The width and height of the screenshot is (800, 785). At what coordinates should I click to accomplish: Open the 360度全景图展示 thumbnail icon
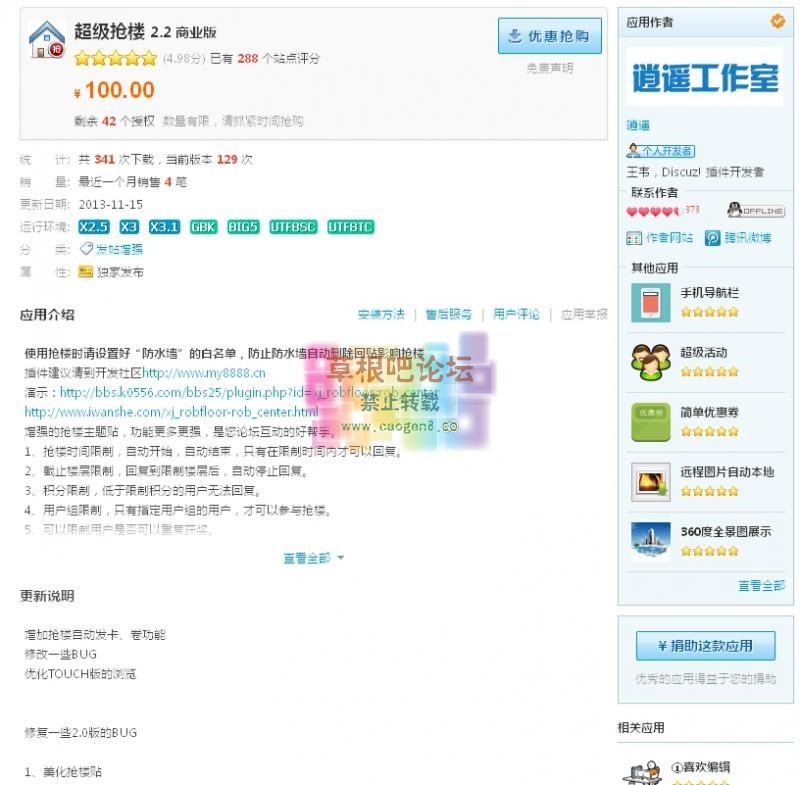point(651,542)
